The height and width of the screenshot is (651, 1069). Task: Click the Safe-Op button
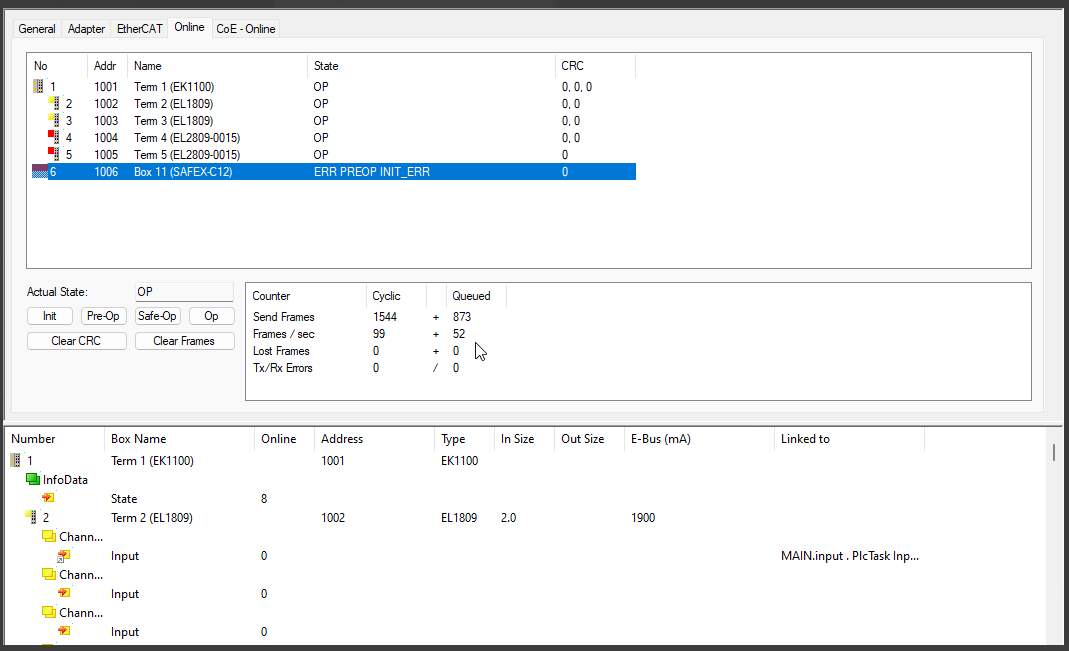point(158,316)
